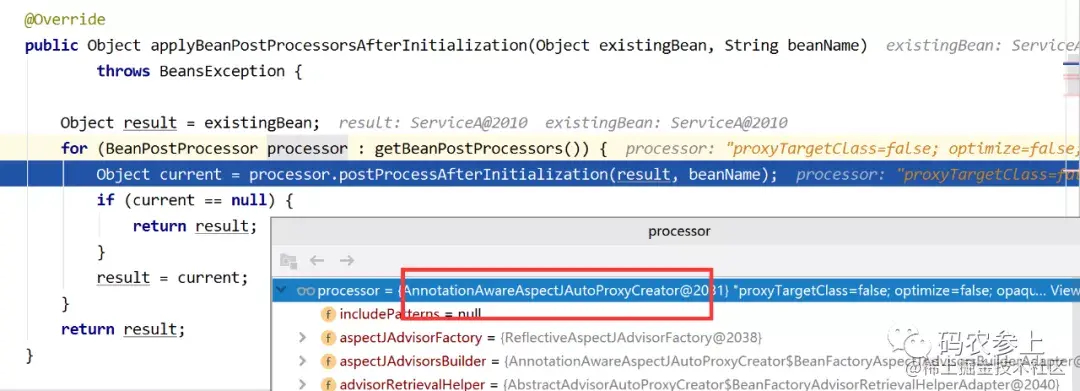Viewport: 1080px width, 391px height.
Task: Click the back arrow in processor popup
Action: click(317, 260)
